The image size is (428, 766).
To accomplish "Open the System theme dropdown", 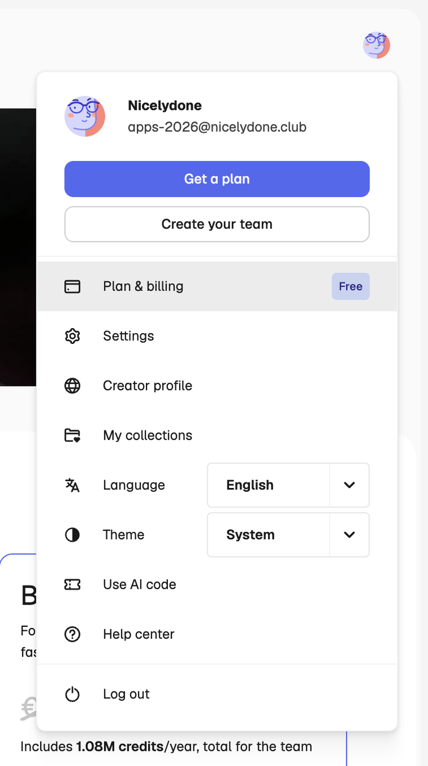I will (288, 535).
